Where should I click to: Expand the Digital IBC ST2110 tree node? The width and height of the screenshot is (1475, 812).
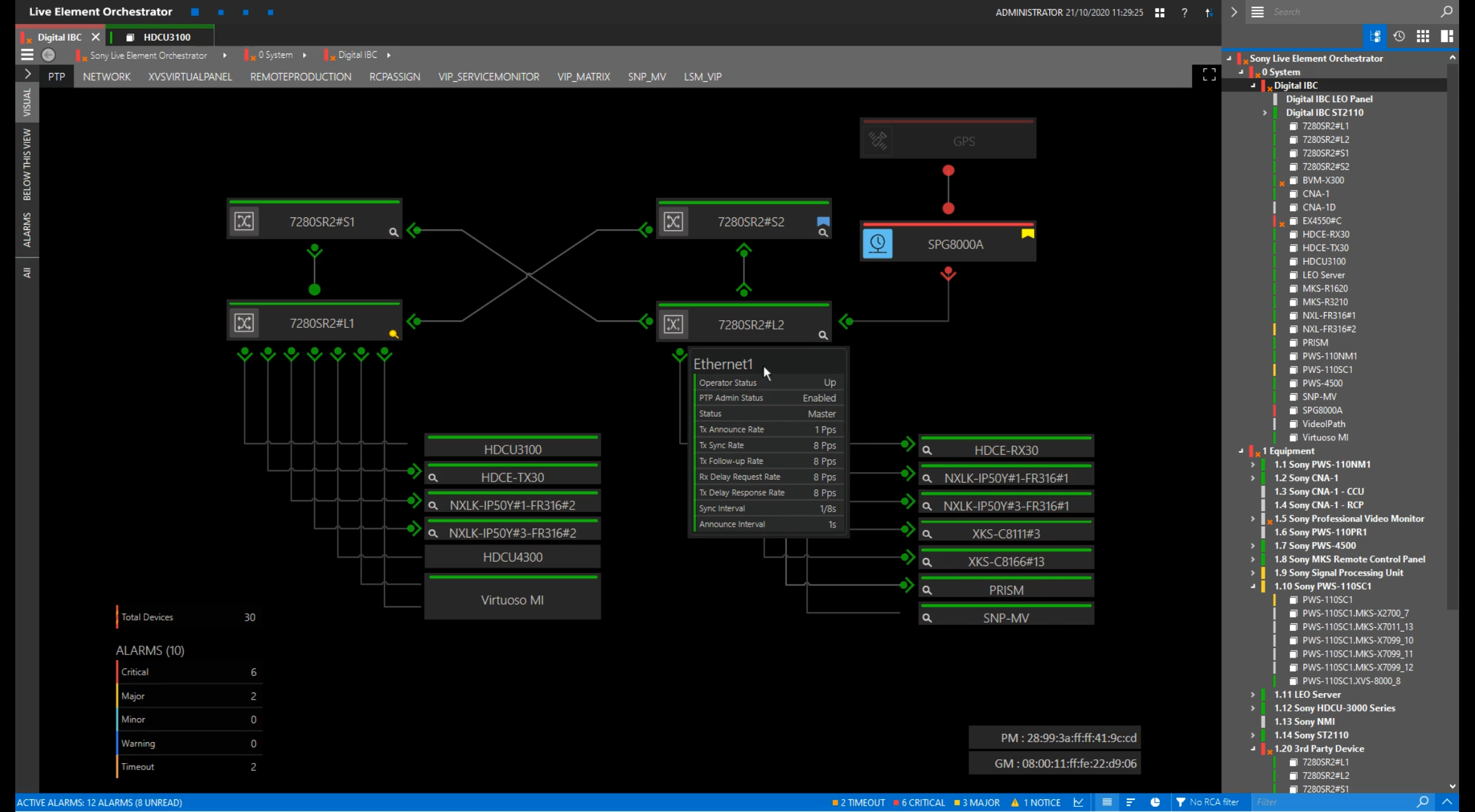click(1265, 112)
